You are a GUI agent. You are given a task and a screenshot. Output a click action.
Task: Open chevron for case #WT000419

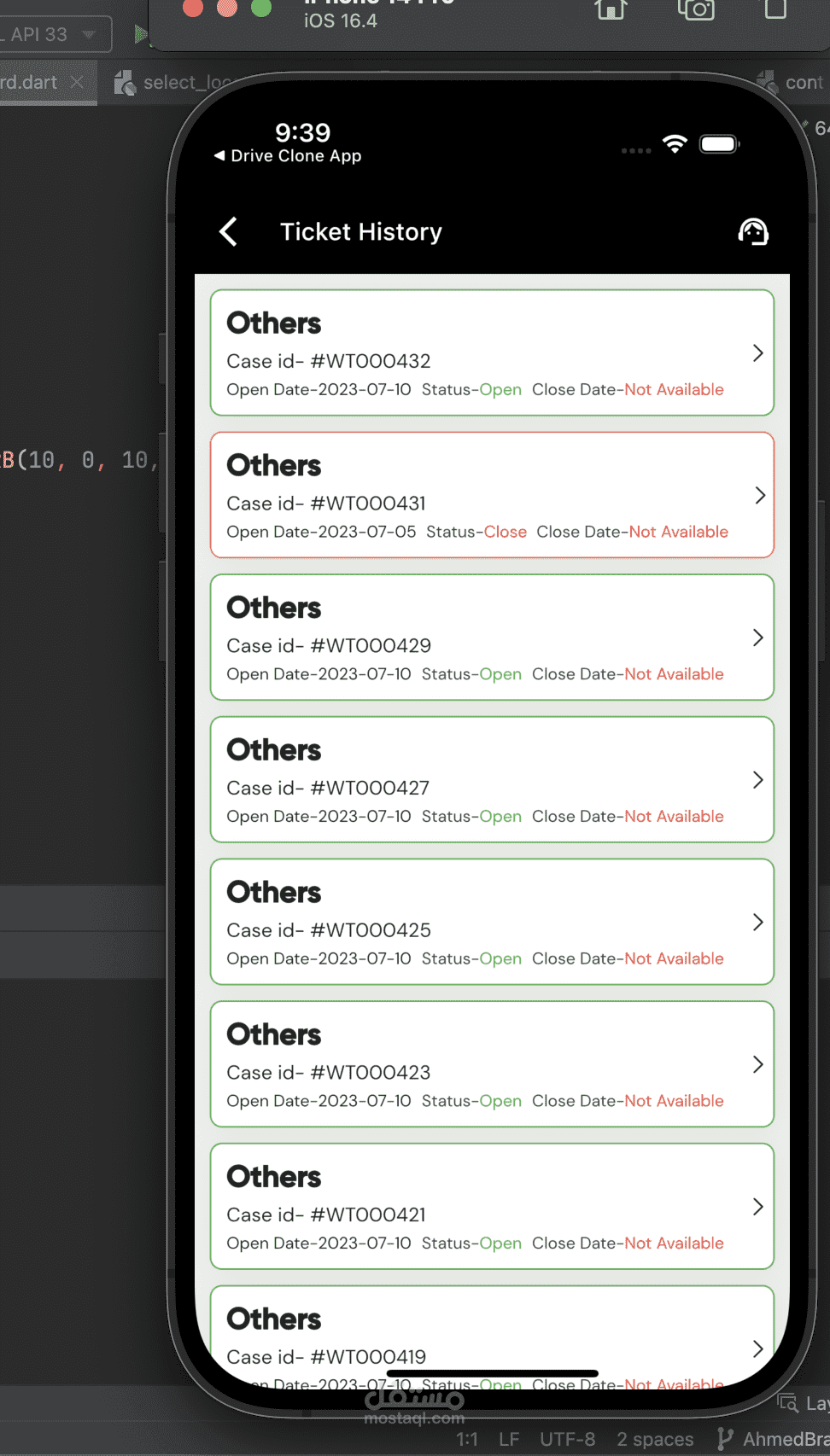(x=757, y=1348)
